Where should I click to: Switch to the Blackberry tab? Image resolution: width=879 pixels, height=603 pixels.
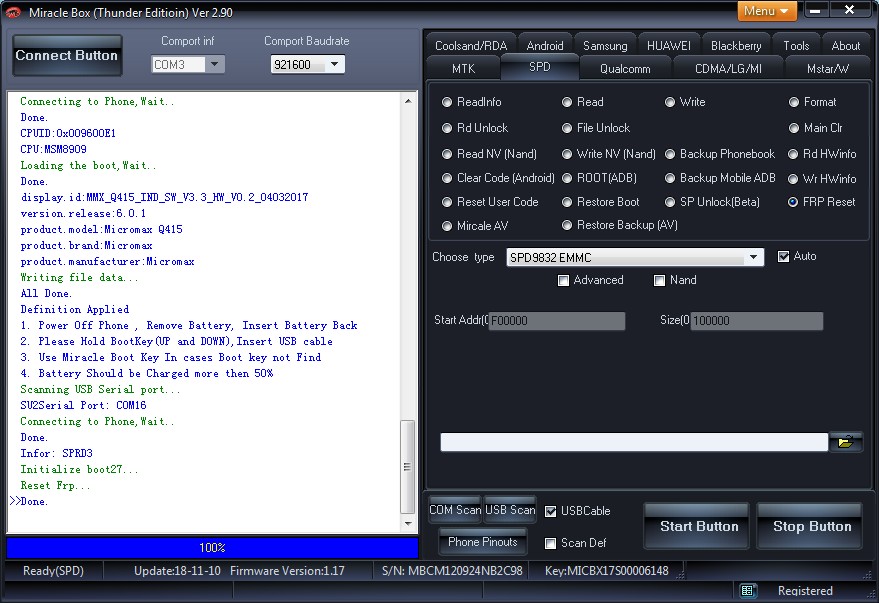tap(736, 45)
